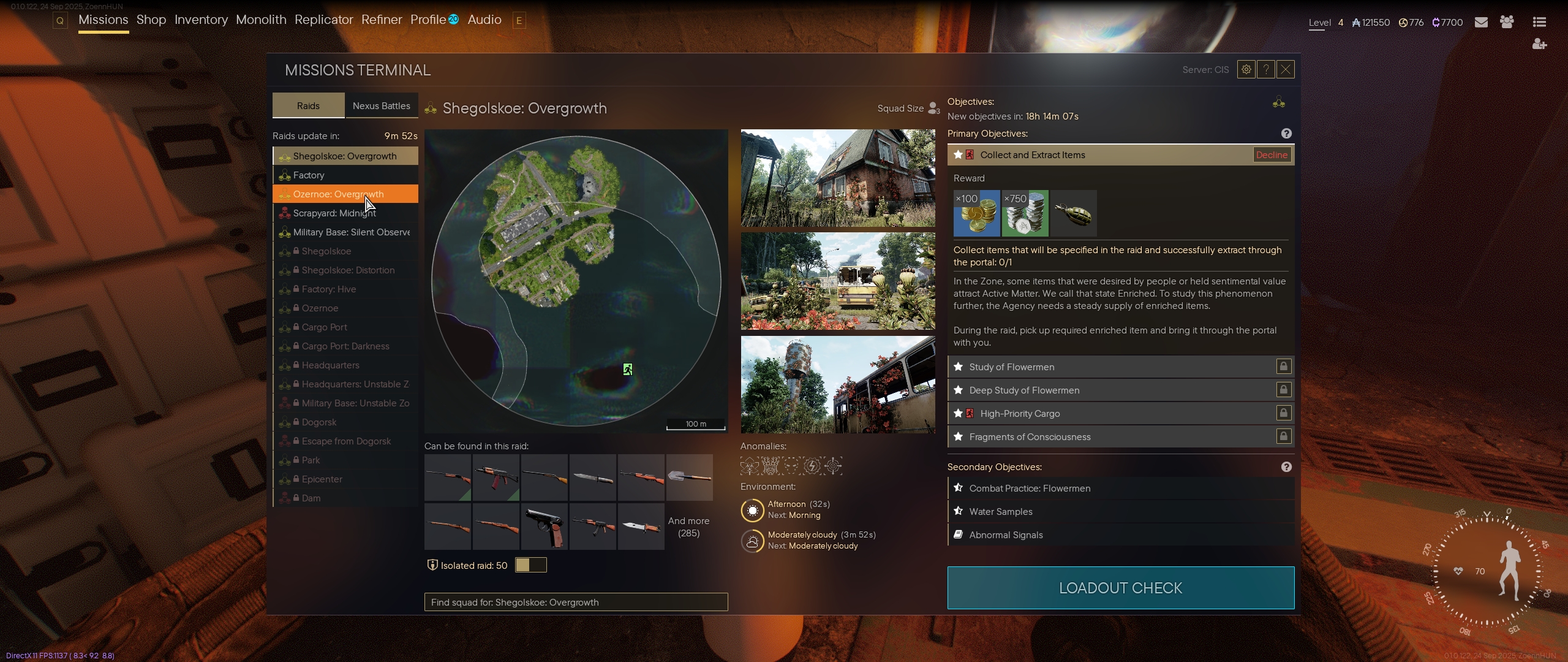Click the list menu icon top right
The height and width of the screenshot is (662, 1568).
pos(1539,22)
